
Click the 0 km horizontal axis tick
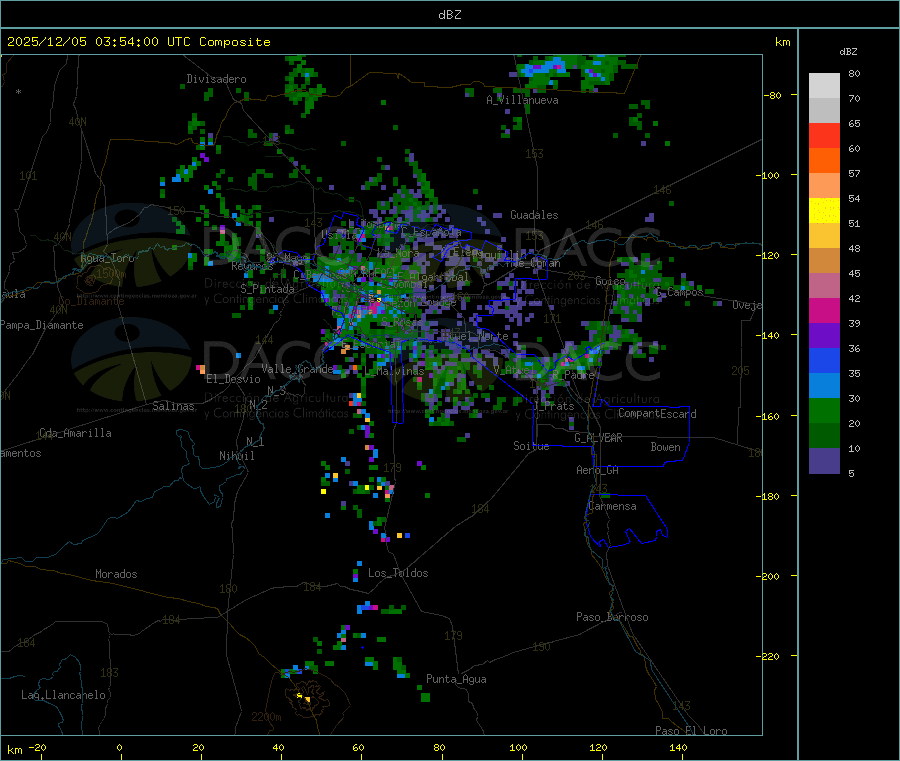[119, 747]
